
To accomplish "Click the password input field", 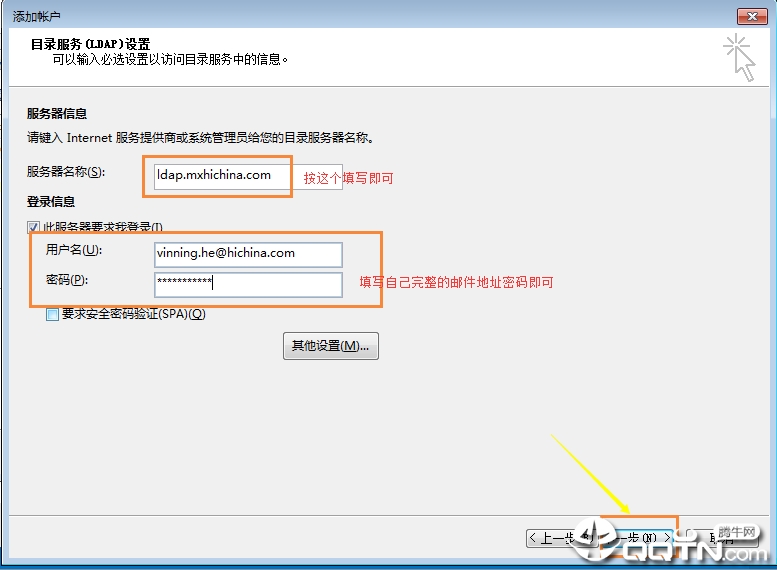I will 248,285.
